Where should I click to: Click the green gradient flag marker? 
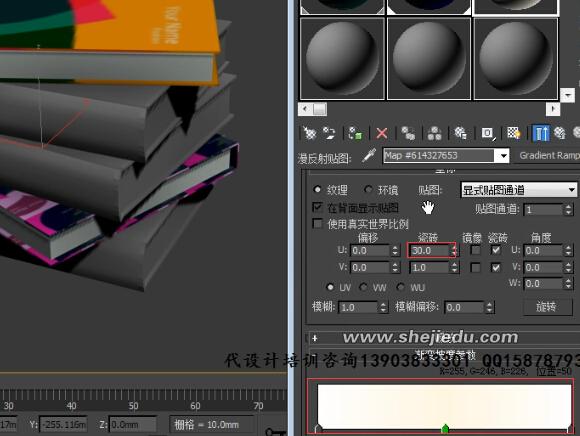click(x=445, y=429)
